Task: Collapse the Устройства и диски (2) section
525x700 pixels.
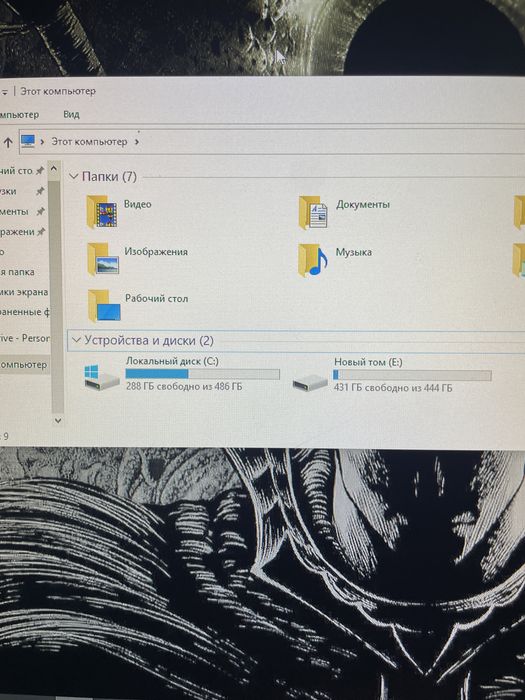Action: 76,340
